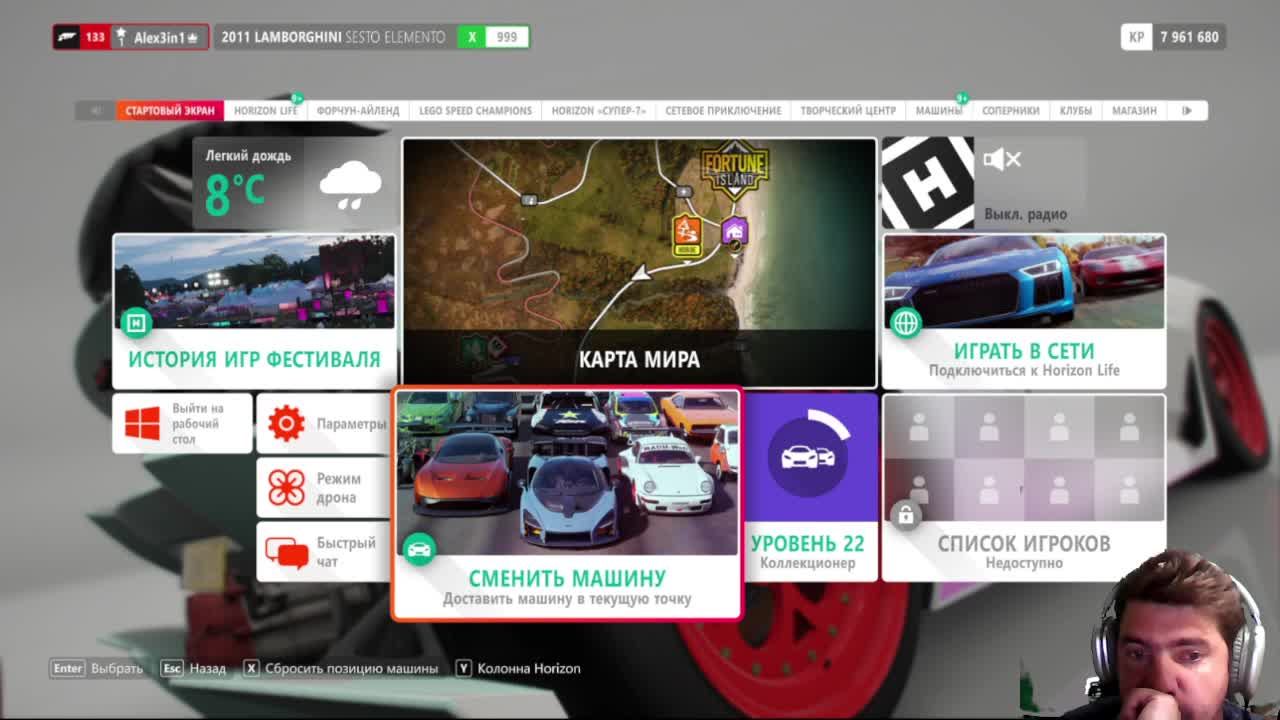Screen dimensions: 1280x720
Task: Toggle radio via Выкл. радио label
Action: (1025, 214)
